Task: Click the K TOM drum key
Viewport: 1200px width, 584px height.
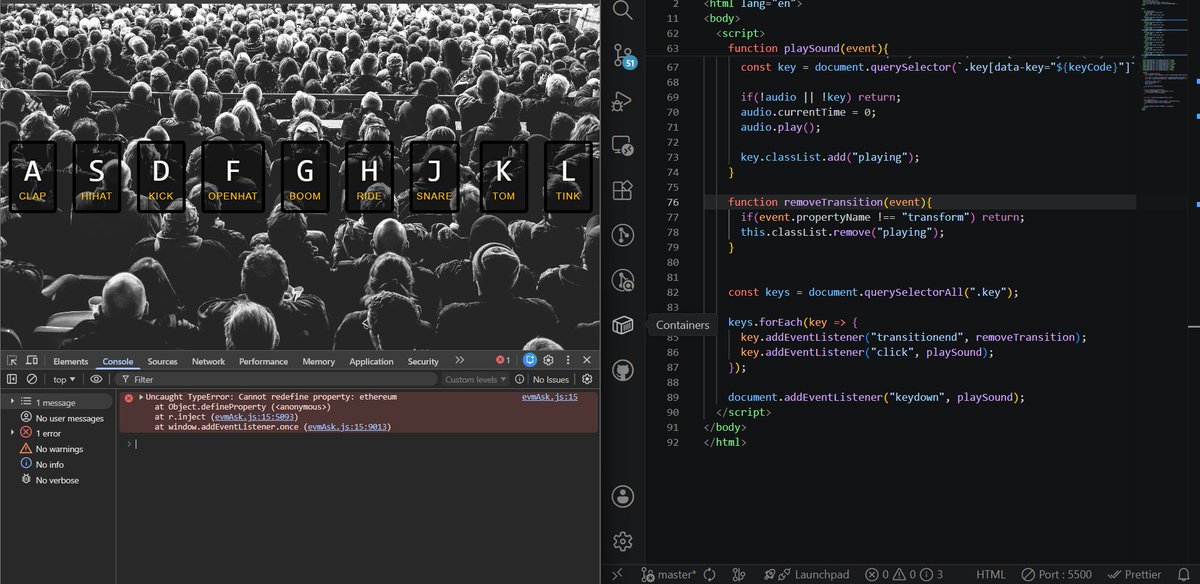Action: point(504,177)
